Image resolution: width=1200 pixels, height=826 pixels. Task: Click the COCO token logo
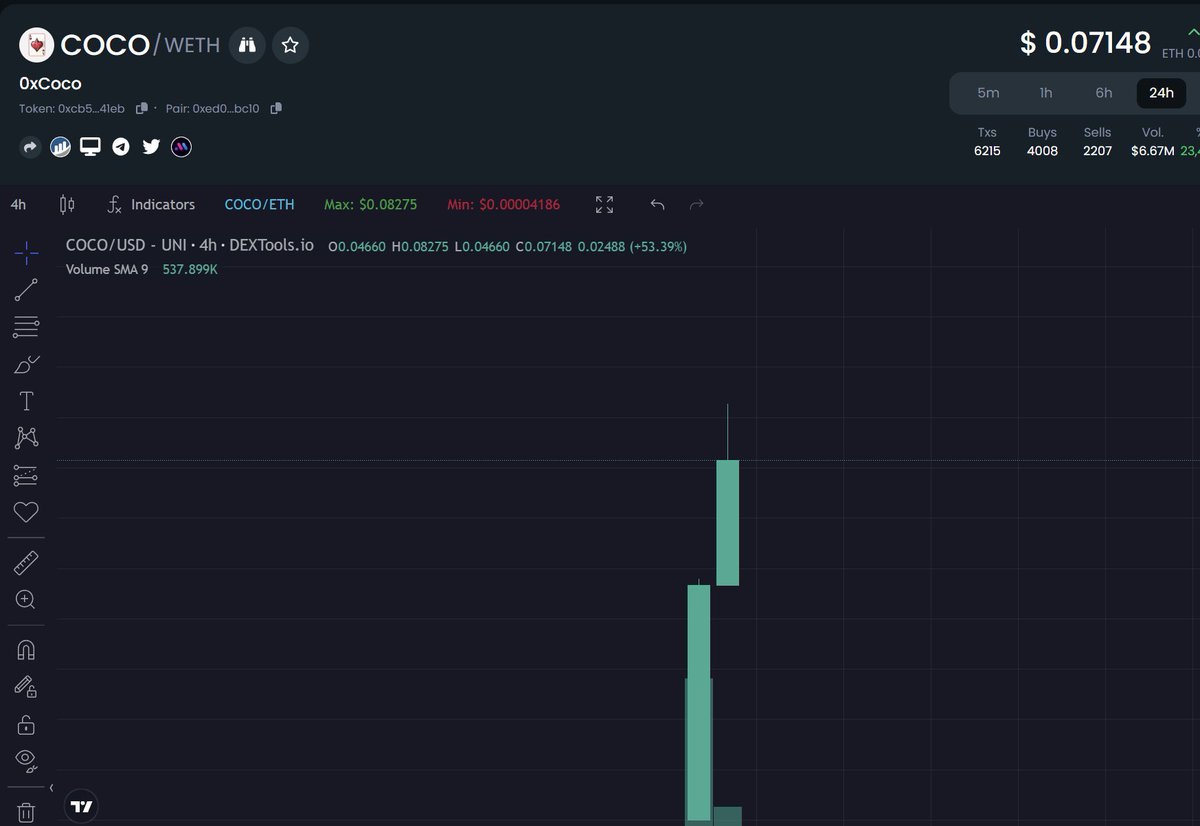[x=37, y=45]
